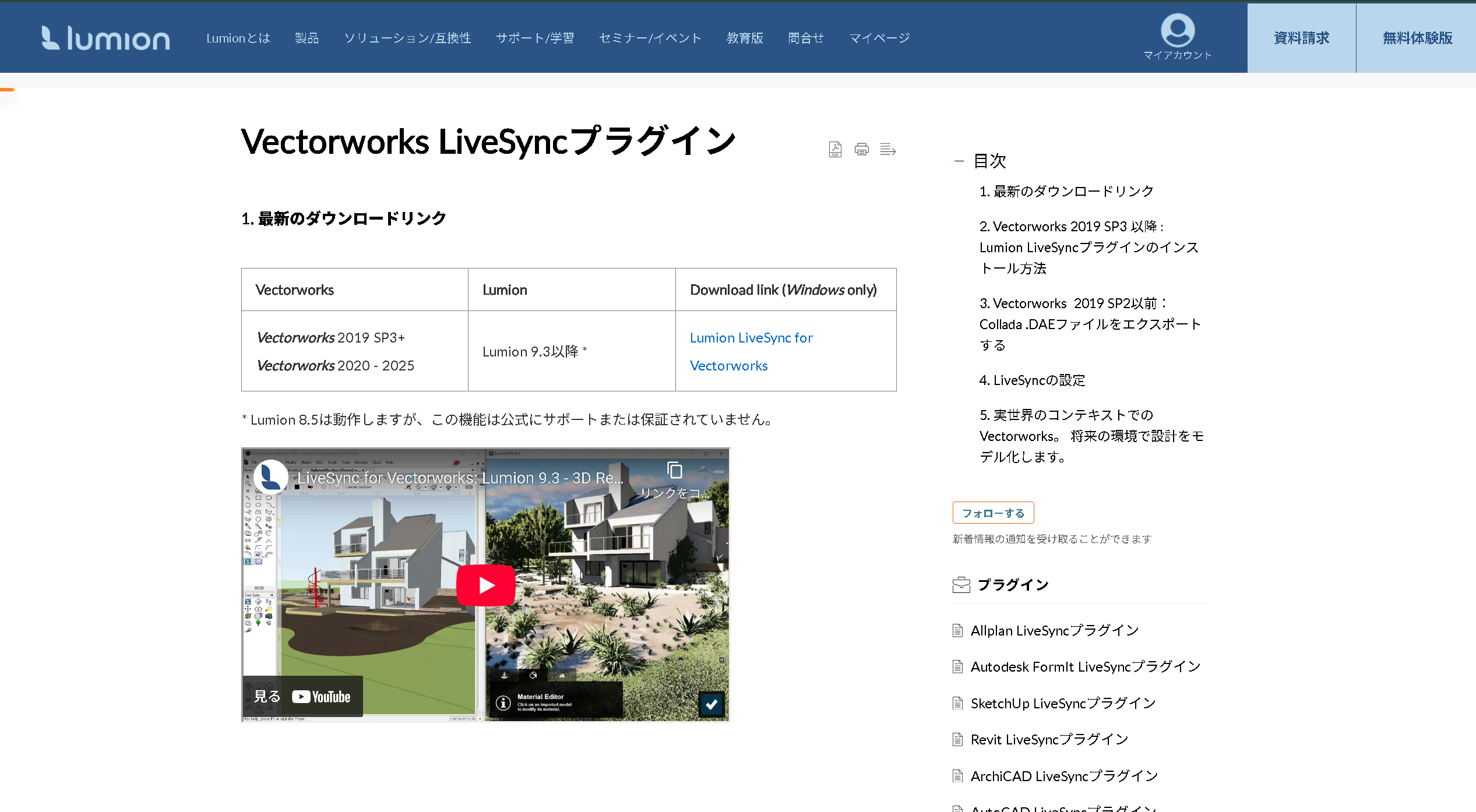Click the 資料請求 button

click(1301, 38)
